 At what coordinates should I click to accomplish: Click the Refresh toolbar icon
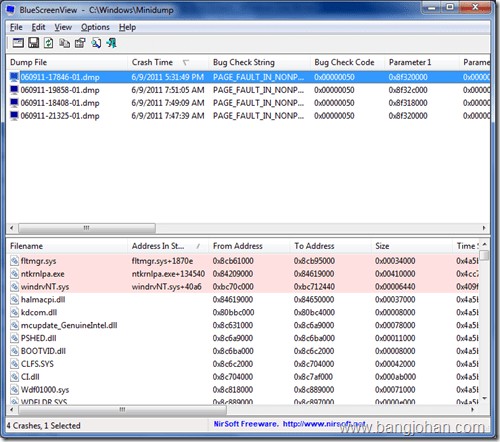click(49, 43)
